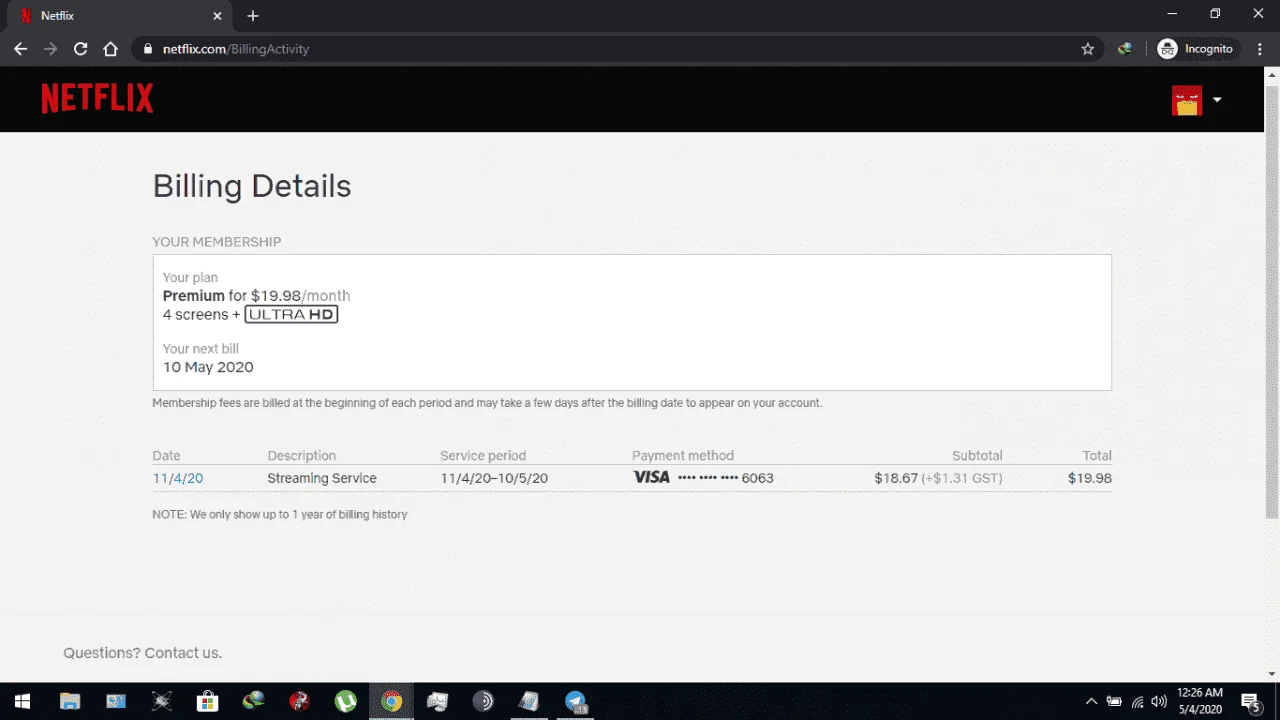Open the 11/4/20 invoice date link

(178, 478)
